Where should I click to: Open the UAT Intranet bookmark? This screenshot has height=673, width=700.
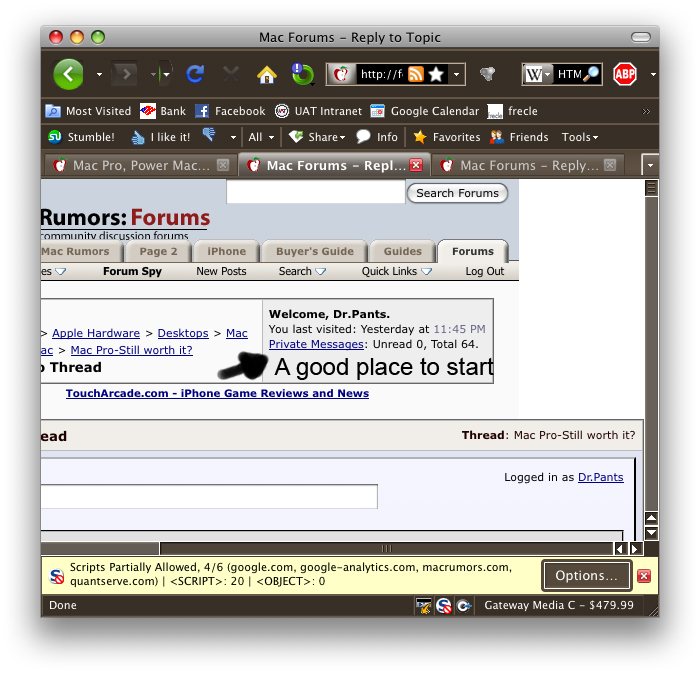point(318,111)
